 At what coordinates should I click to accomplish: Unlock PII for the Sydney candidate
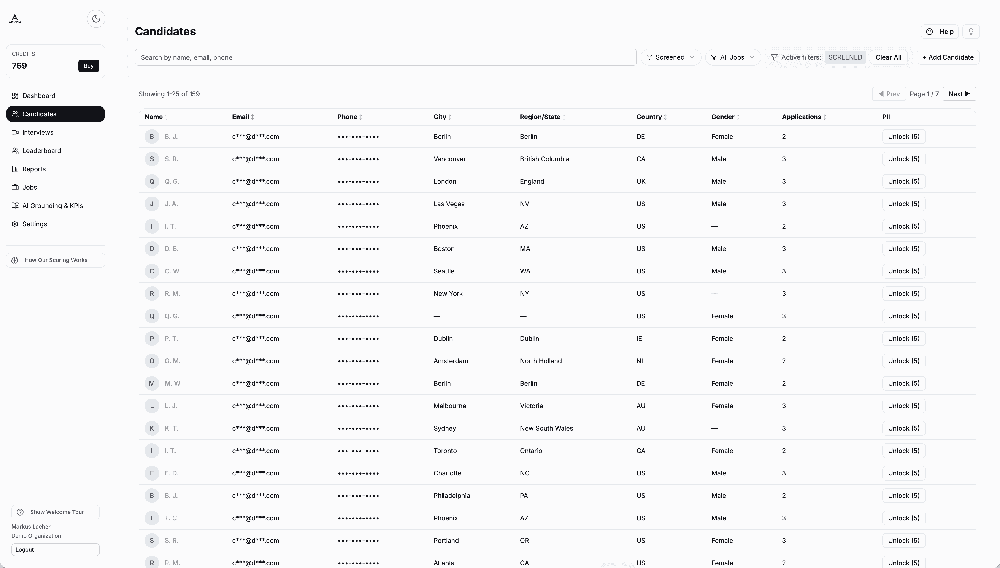point(904,428)
